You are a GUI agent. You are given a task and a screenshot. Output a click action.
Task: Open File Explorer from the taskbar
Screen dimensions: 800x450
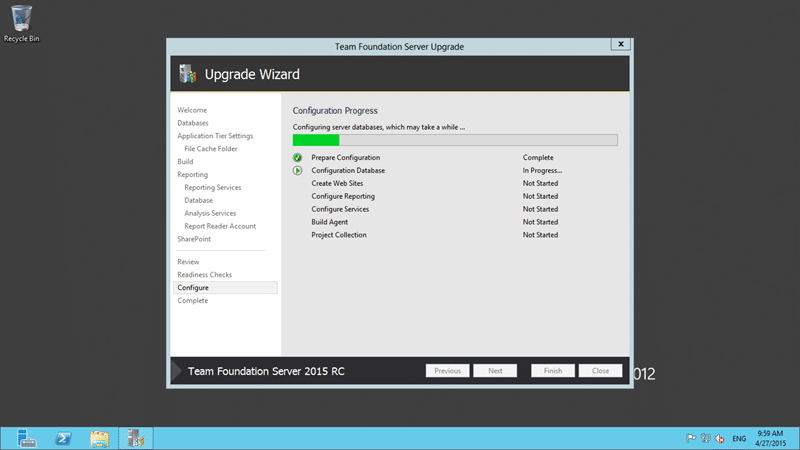(99, 438)
